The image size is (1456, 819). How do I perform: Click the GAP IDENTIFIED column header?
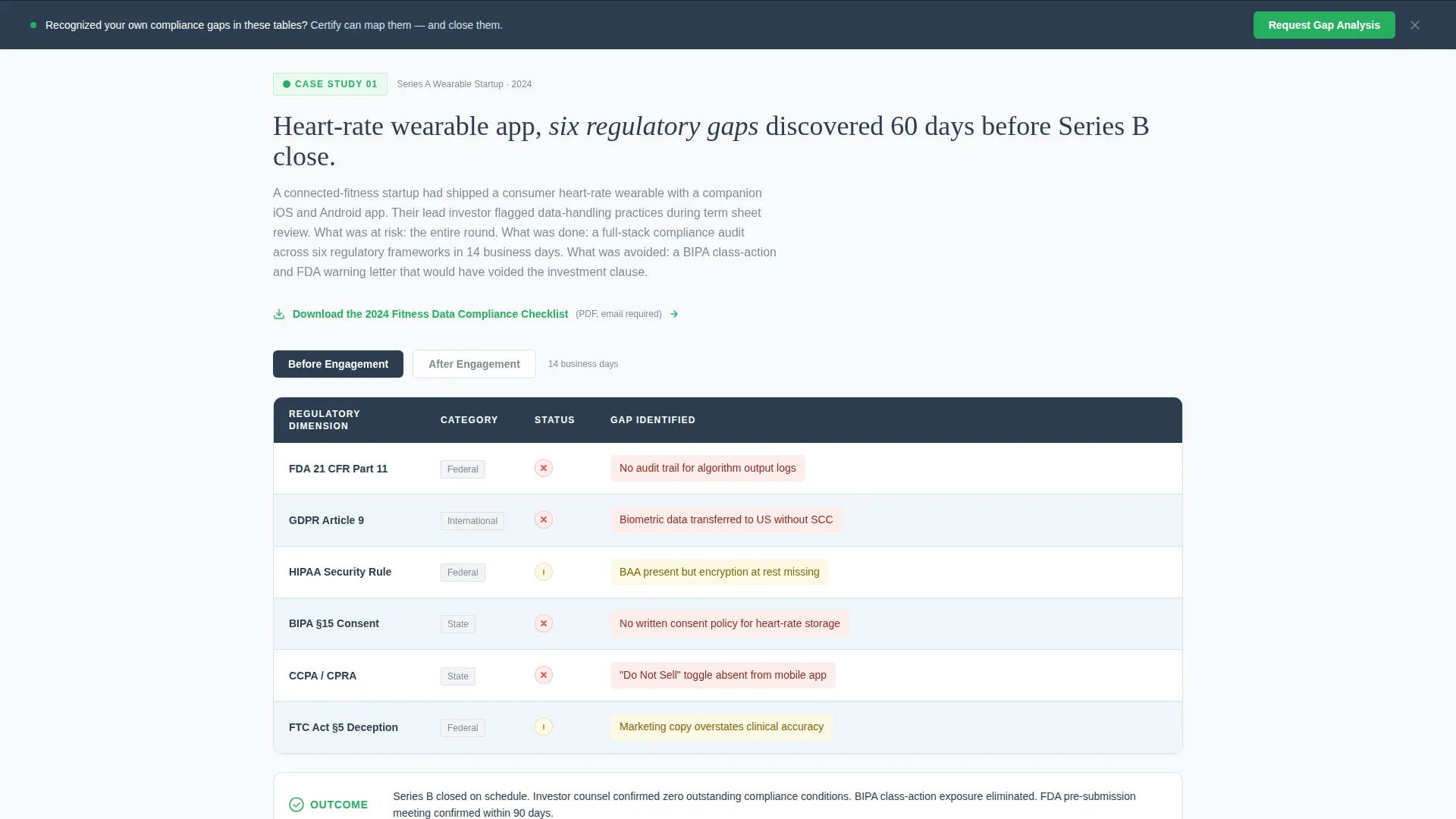[x=653, y=420]
